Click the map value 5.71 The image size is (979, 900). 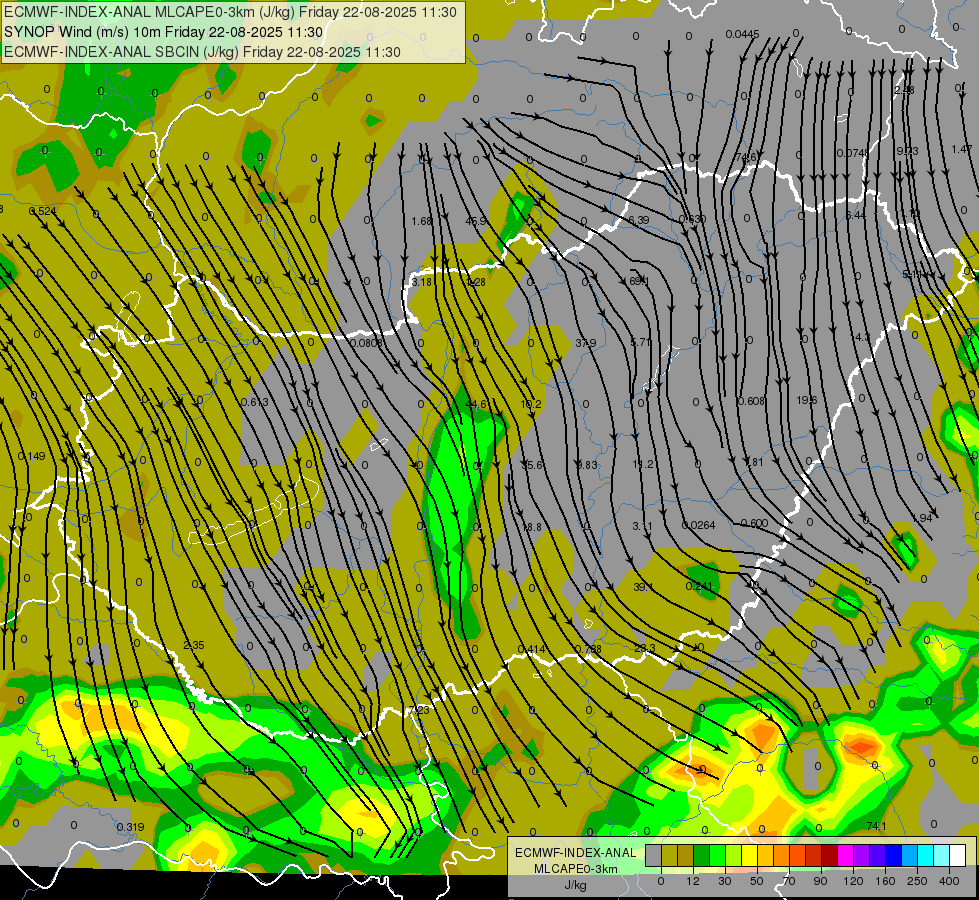(x=641, y=343)
